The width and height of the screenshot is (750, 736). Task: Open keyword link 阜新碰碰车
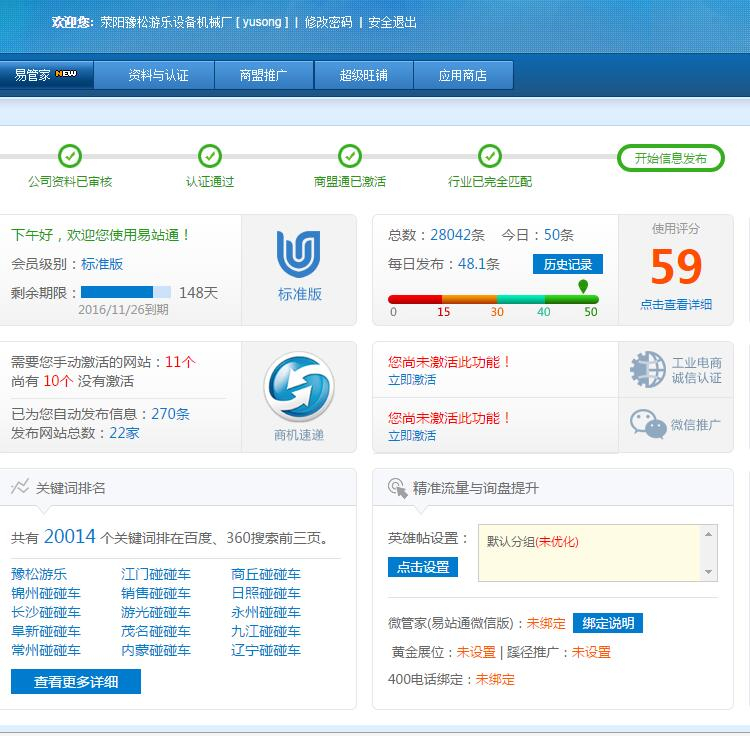tap(46, 631)
